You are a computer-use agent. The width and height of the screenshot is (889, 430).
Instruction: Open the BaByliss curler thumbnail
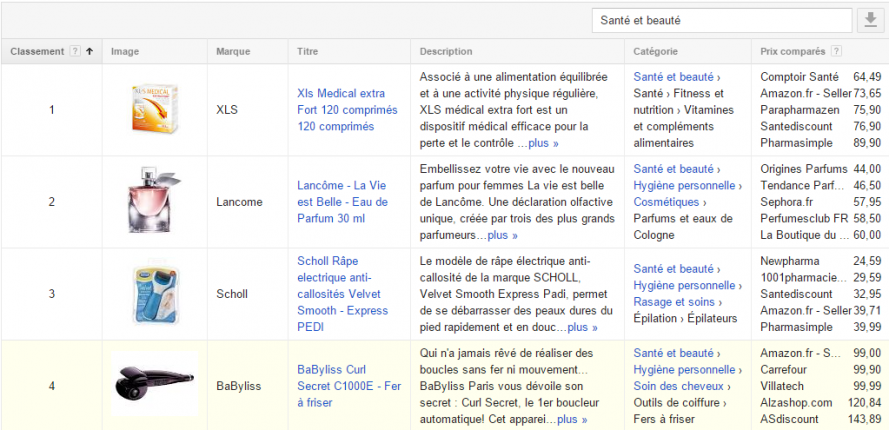[x=155, y=383]
